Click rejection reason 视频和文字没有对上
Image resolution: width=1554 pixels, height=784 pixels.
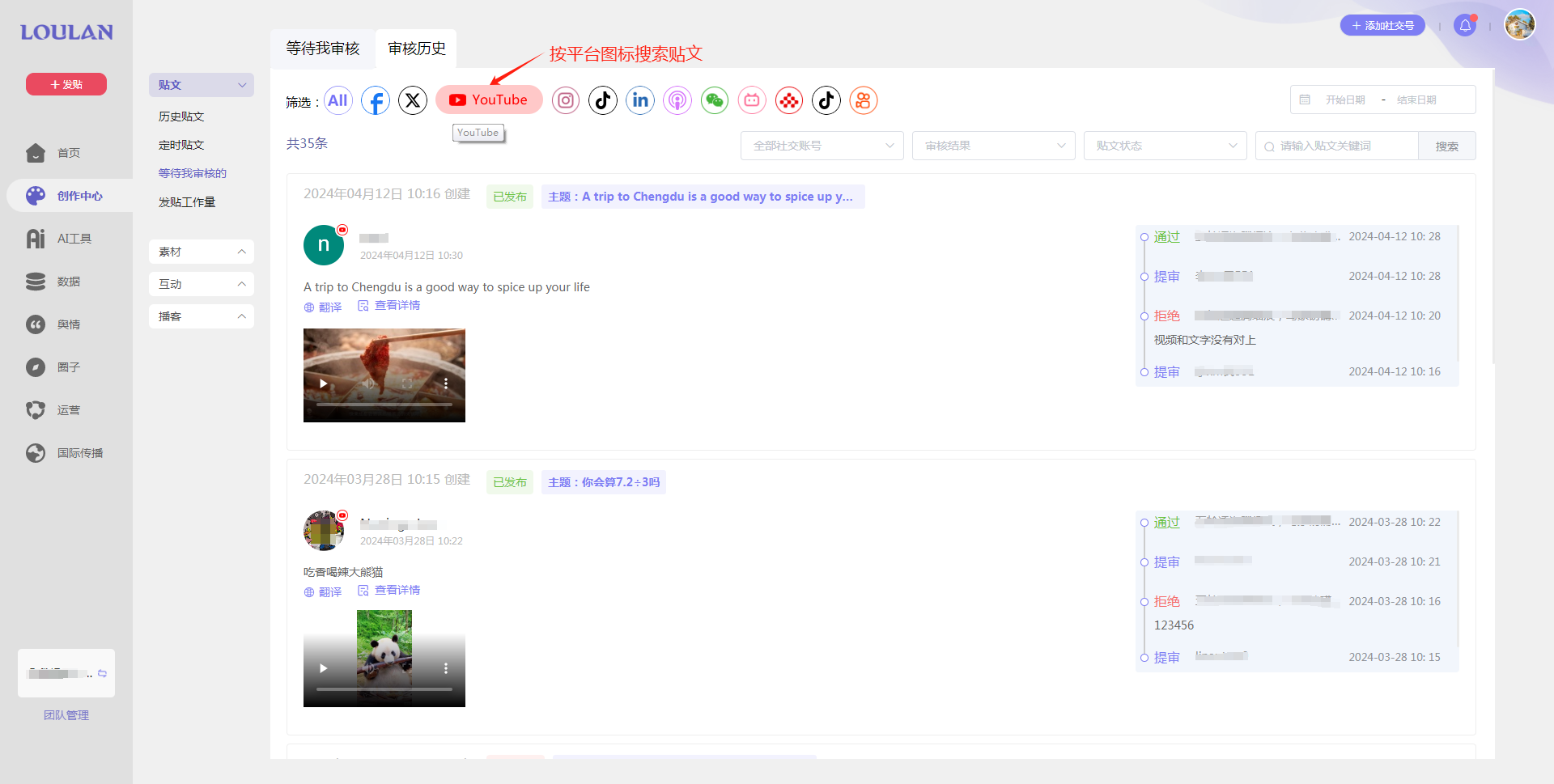pyautogui.click(x=1205, y=340)
